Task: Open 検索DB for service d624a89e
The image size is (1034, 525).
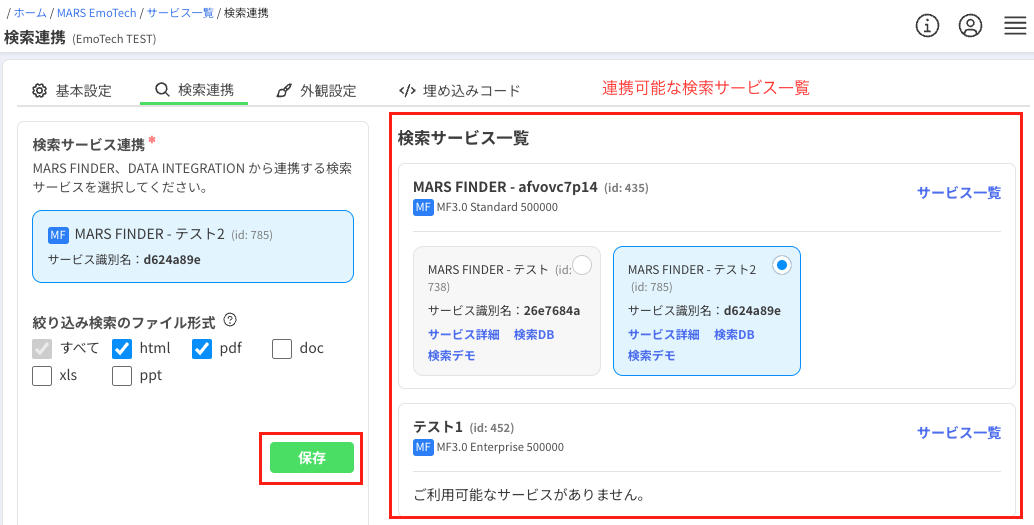Action: coord(734,334)
